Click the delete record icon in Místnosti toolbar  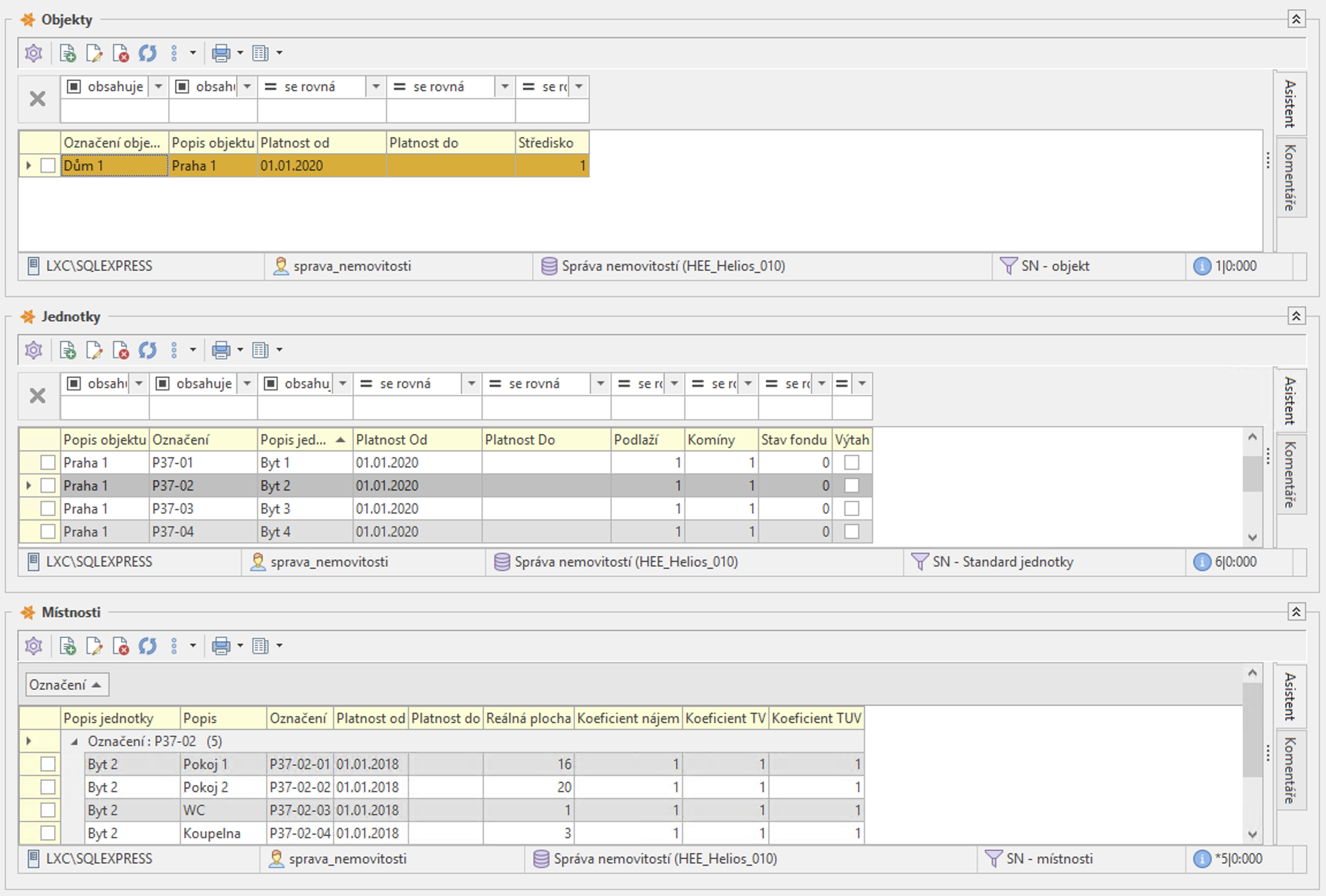120,646
